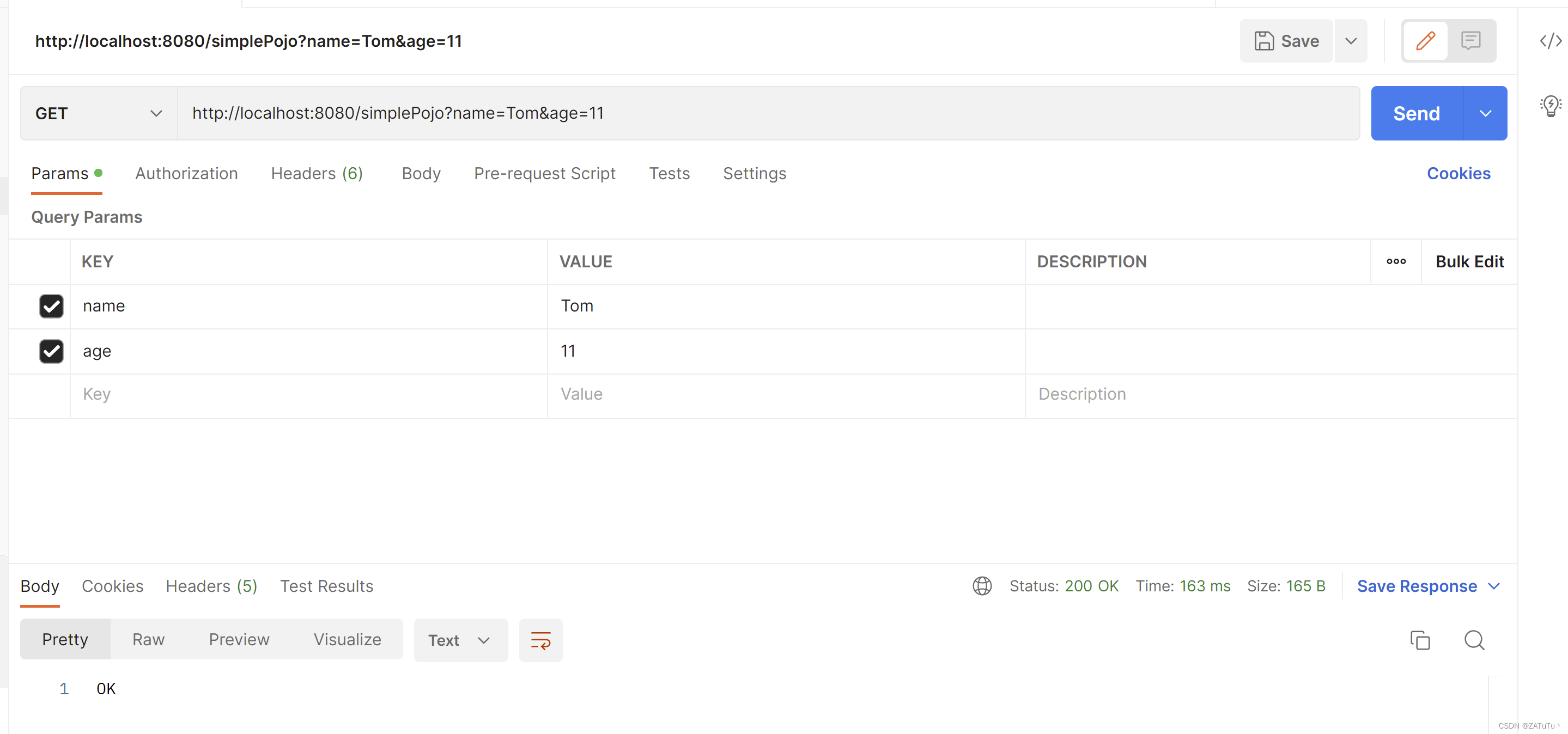Click the Size 165 B text
The image size is (1568, 734).
tap(1286, 586)
